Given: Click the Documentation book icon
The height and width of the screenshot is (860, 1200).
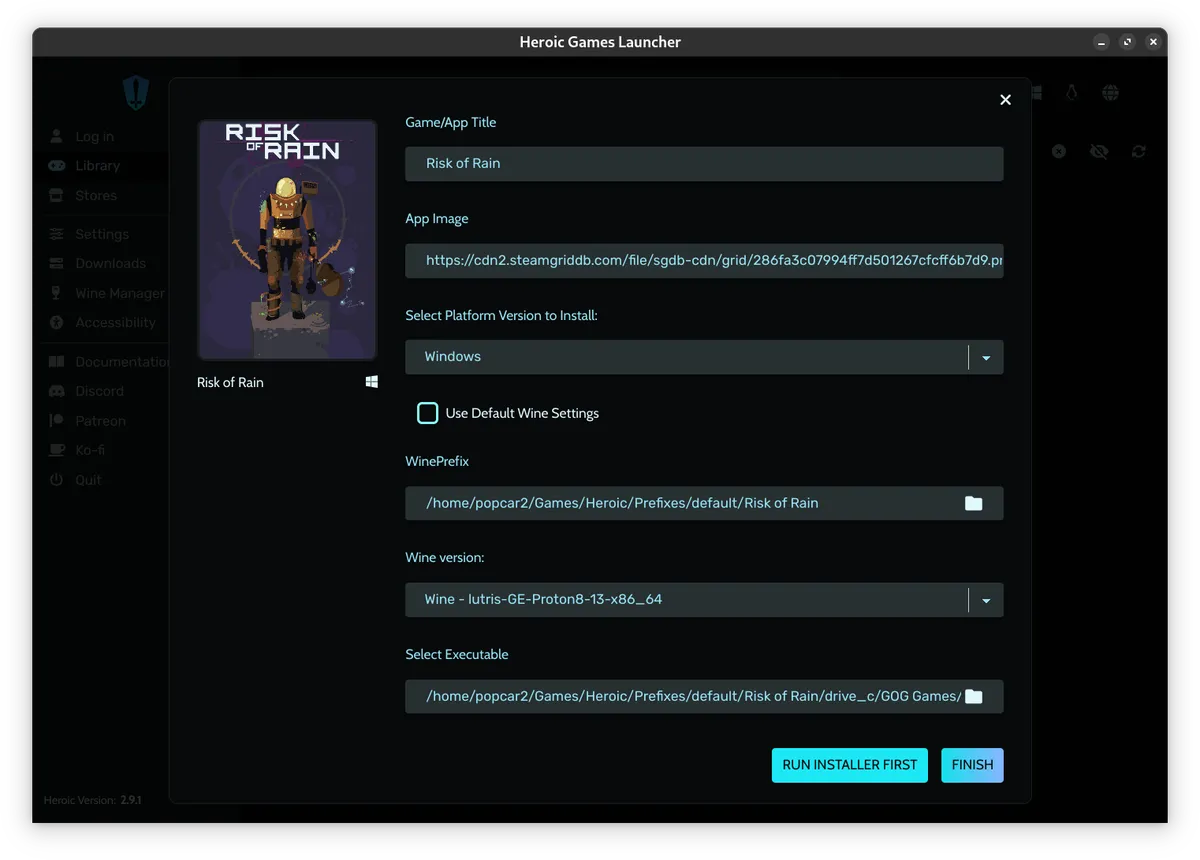Looking at the screenshot, I should pos(56,362).
